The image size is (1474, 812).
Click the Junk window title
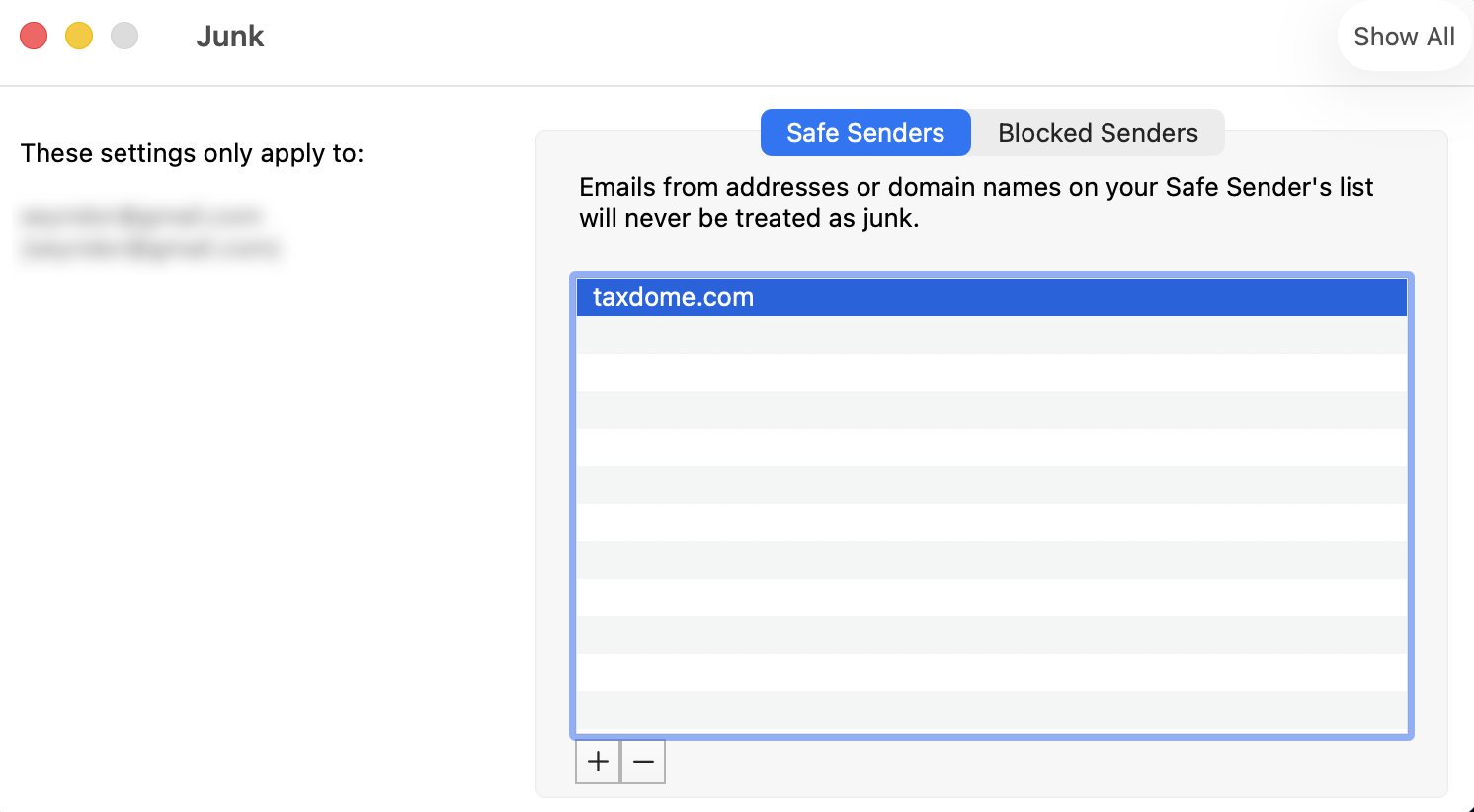[230, 37]
